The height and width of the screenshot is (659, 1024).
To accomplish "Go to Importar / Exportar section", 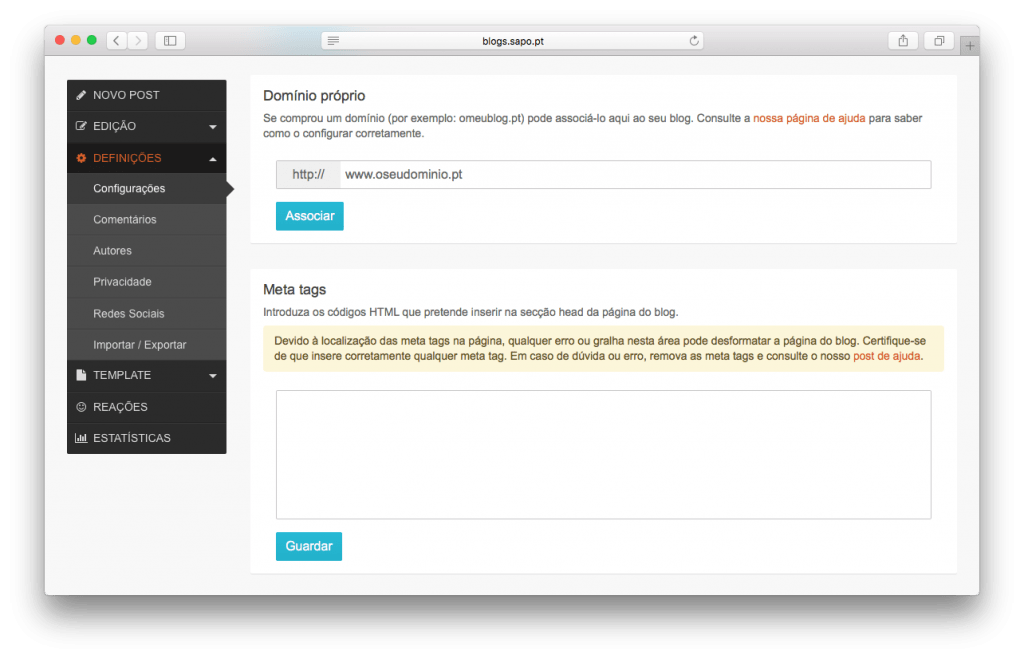I will tap(140, 345).
